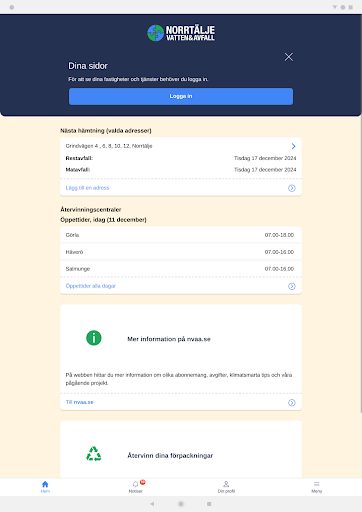Viewport: 362px width, 512px height.
Task: Select the Häverö opening hours row
Action: tap(181, 252)
